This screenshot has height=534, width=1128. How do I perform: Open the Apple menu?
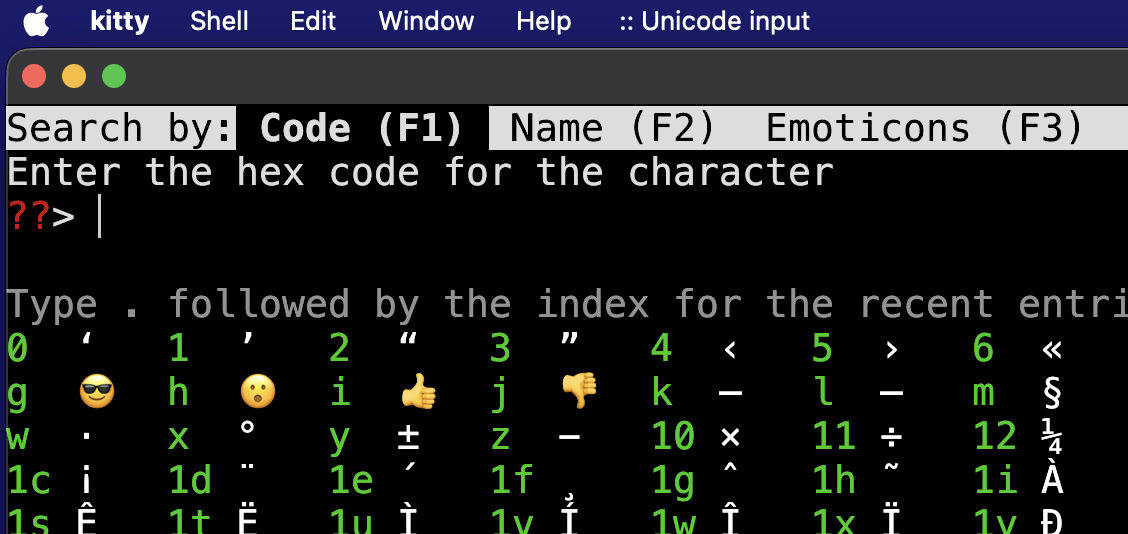(x=36, y=21)
